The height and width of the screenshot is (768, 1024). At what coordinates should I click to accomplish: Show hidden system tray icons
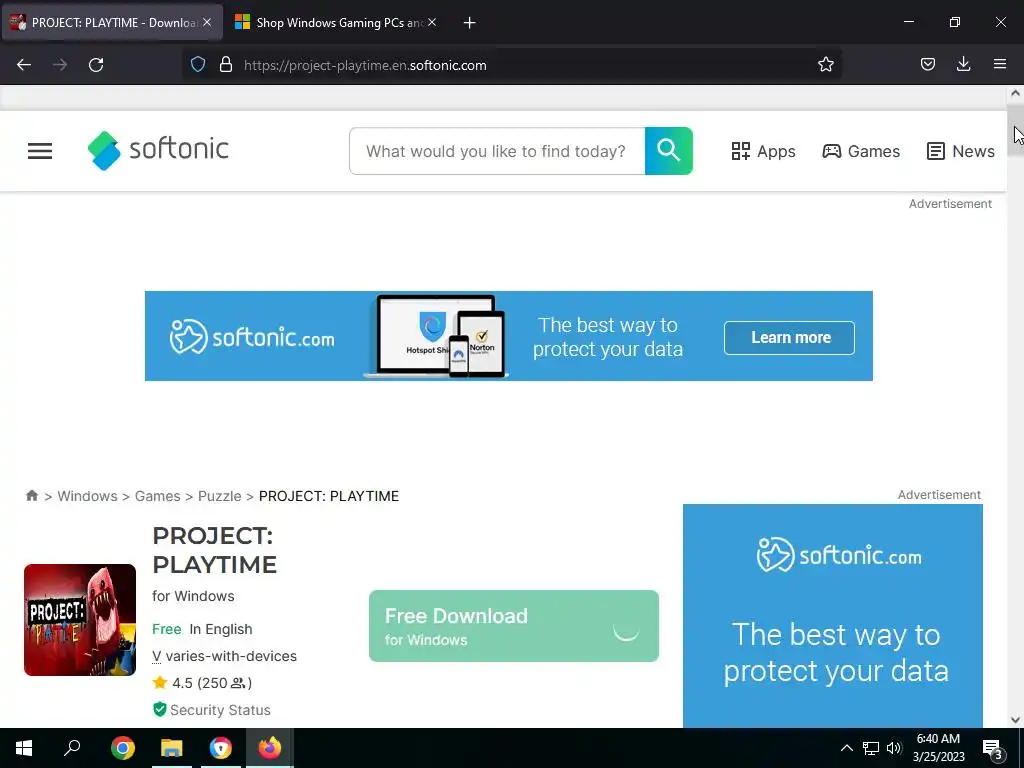[x=846, y=748]
